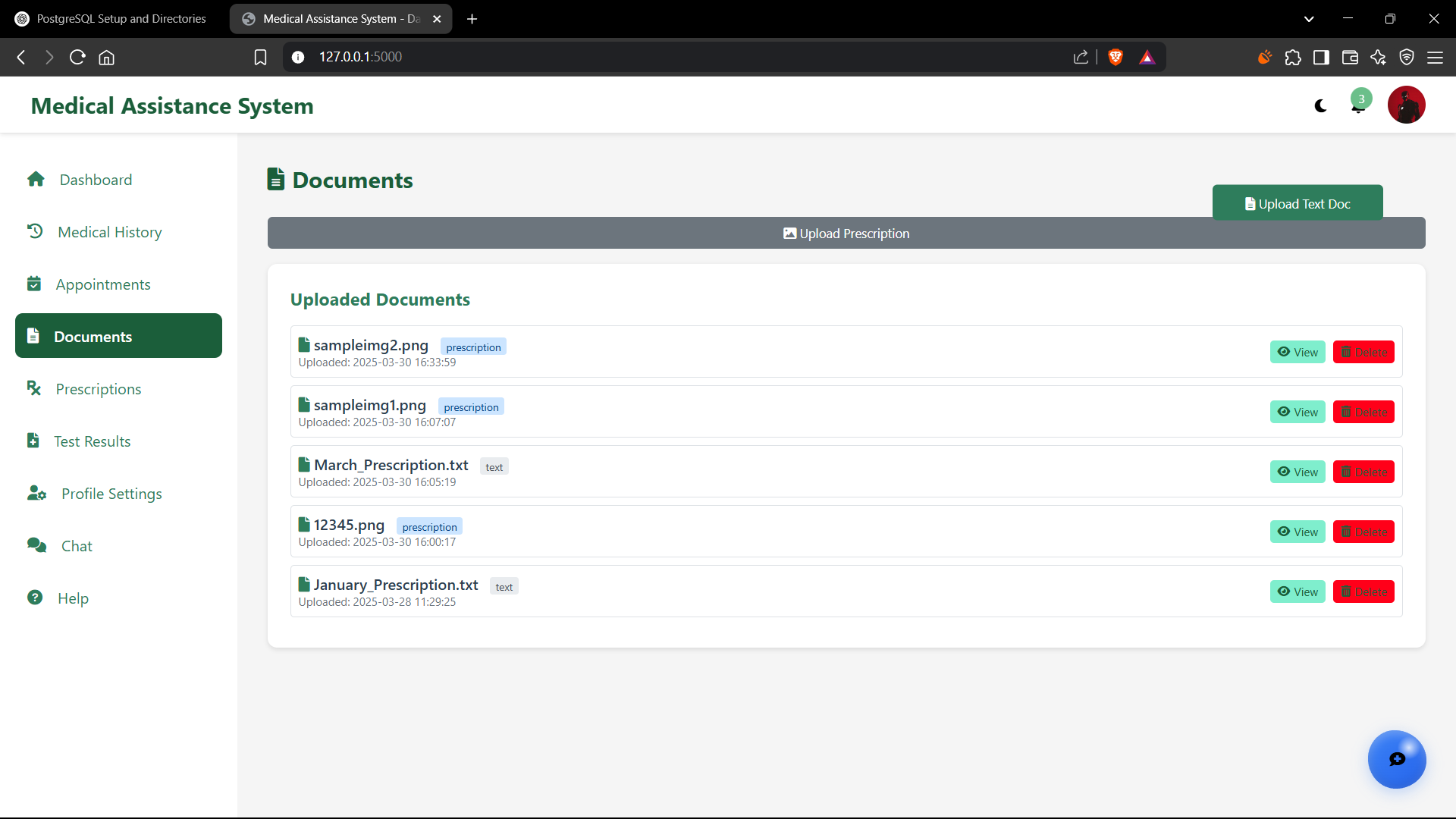Click the Chat bubbles icon in the sidebar

(36, 545)
